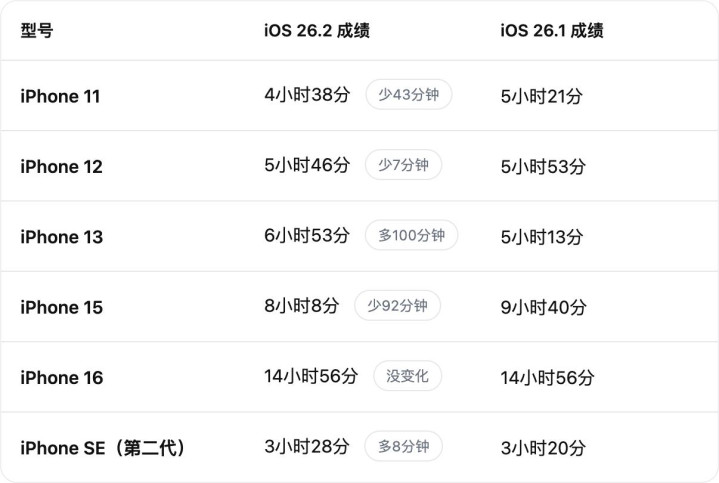Select the iPhone 15 row label
The image size is (719, 483).
[x=61, y=307]
